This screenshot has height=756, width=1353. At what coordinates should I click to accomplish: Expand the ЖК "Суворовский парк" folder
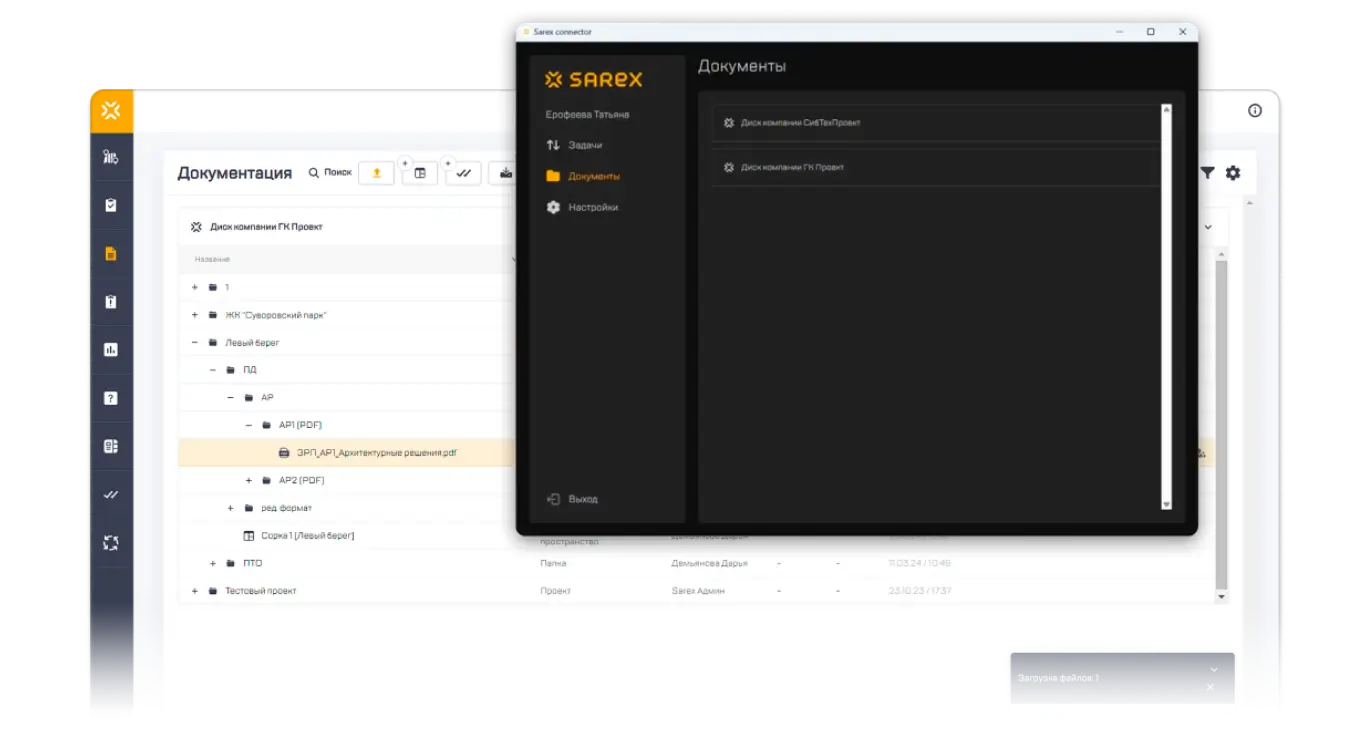195,315
